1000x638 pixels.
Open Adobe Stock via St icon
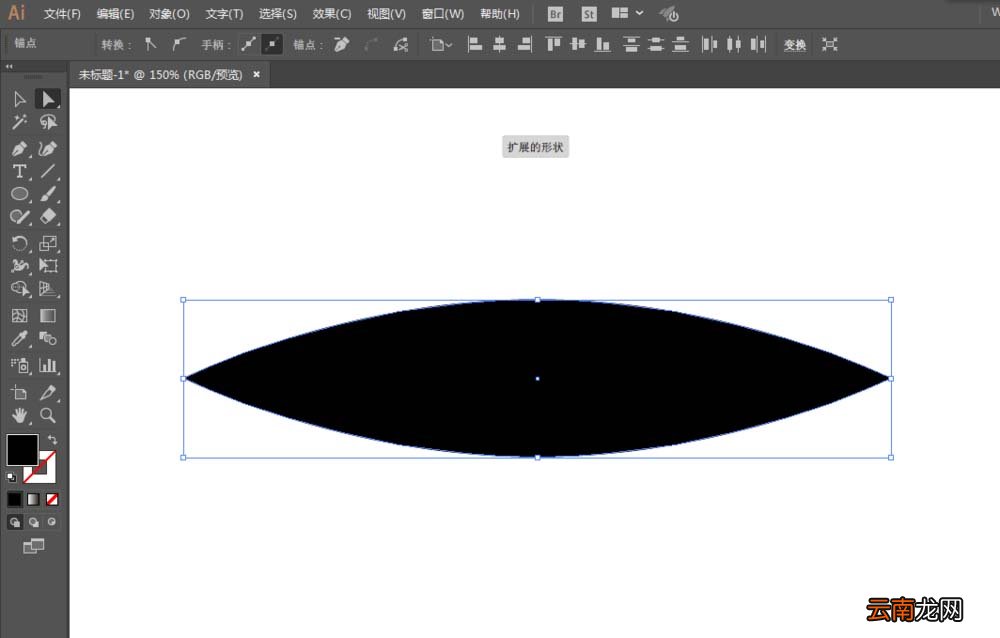coord(589,13)
